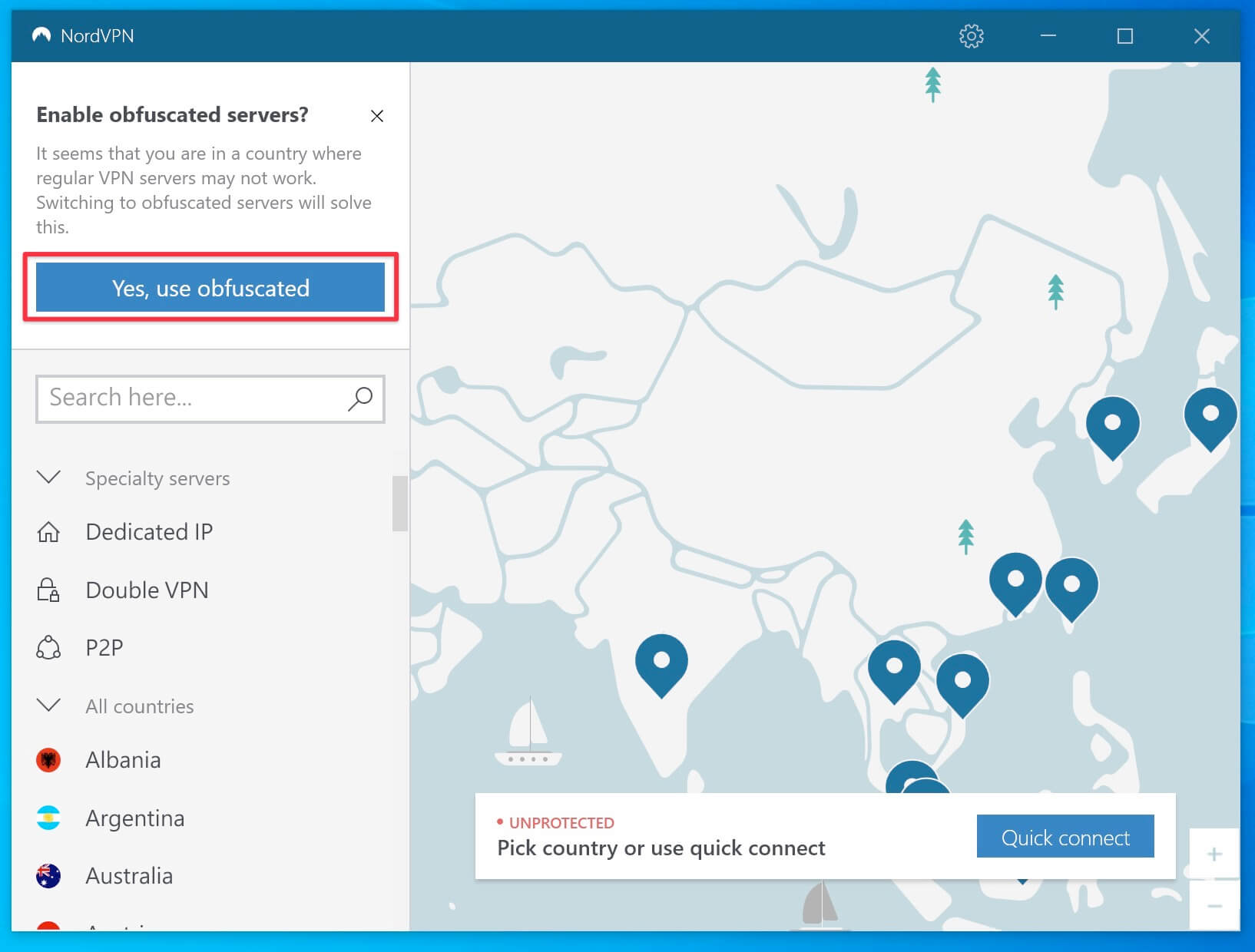The height and width of the screenshot is (952, 1255).
Task: Open NordVPN settings gear
Action: (972, 36)
